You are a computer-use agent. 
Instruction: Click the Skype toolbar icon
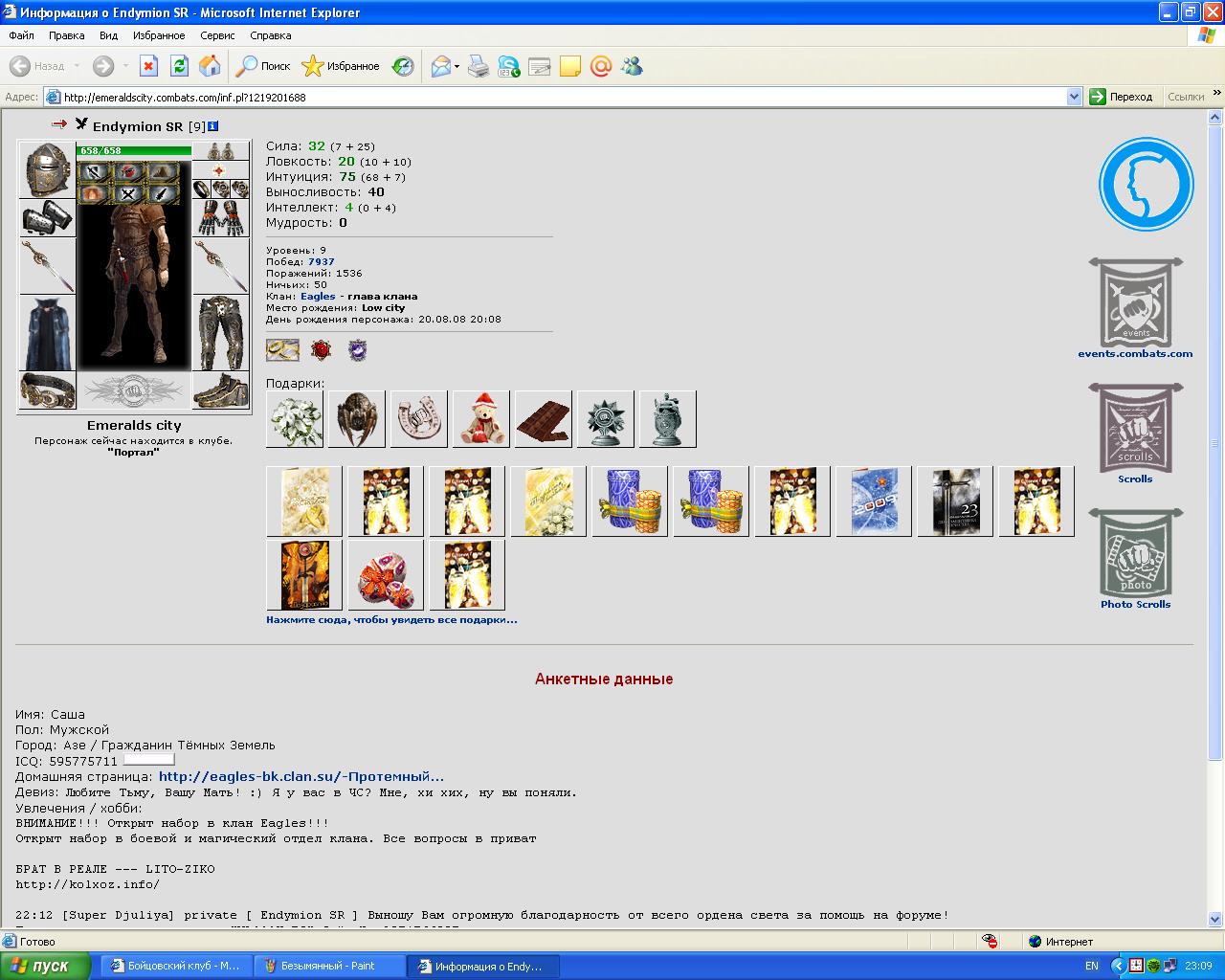(x=508, y=66)
